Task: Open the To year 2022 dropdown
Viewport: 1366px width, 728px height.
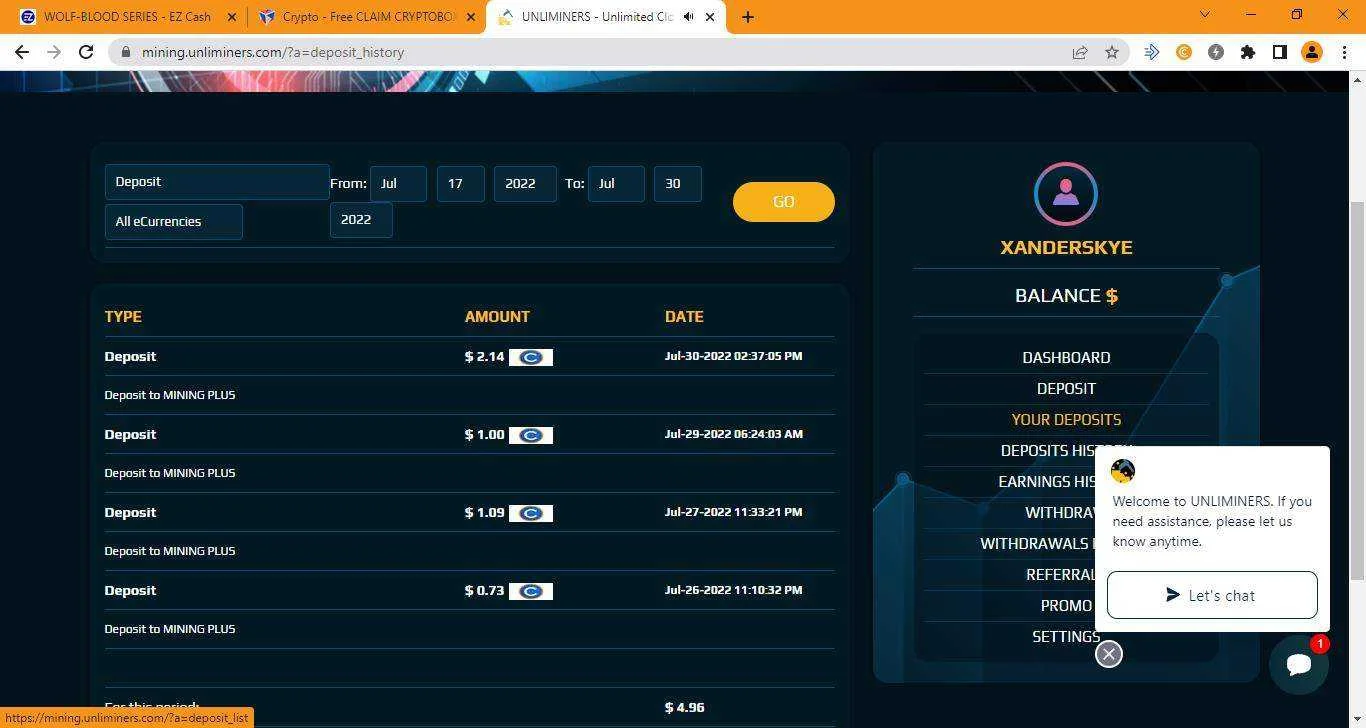Action: (361, 220)
